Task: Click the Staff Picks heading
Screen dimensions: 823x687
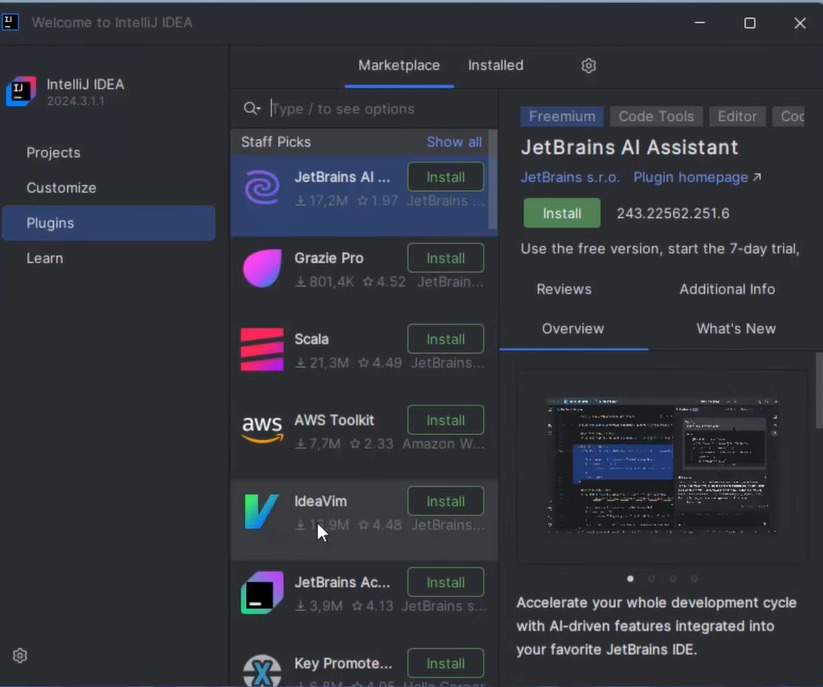Action: (x=276, y=142)
